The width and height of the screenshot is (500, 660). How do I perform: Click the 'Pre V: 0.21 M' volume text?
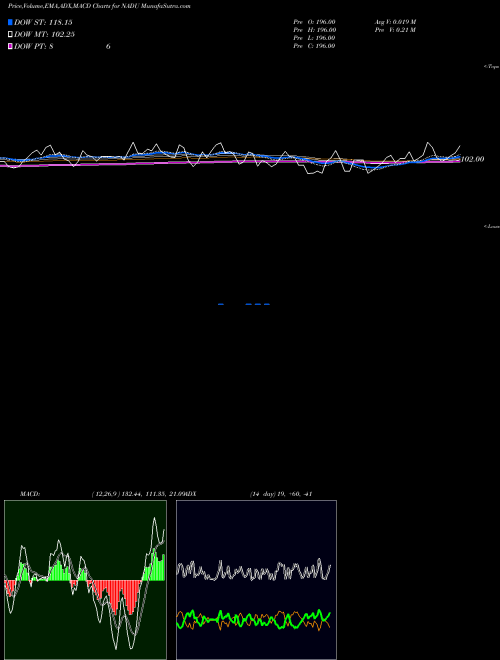396,30
